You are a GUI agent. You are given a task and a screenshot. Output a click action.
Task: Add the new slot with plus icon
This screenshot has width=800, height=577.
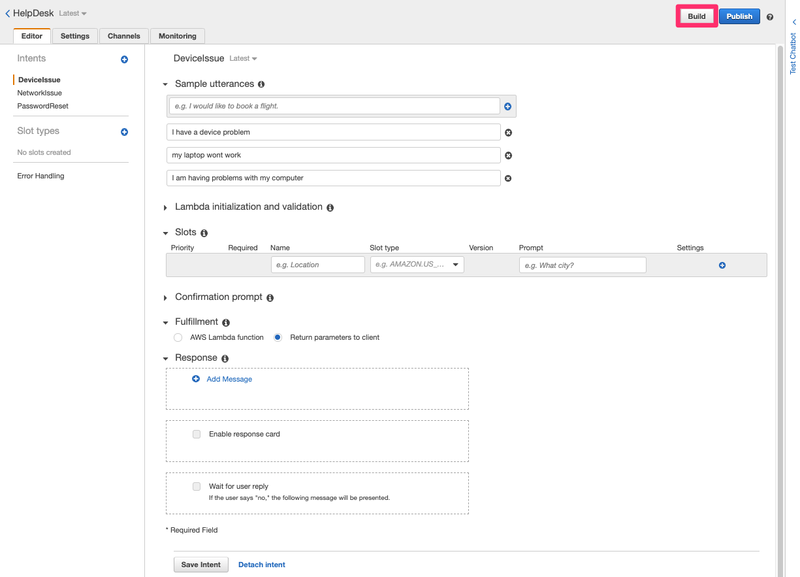(722, 265)
